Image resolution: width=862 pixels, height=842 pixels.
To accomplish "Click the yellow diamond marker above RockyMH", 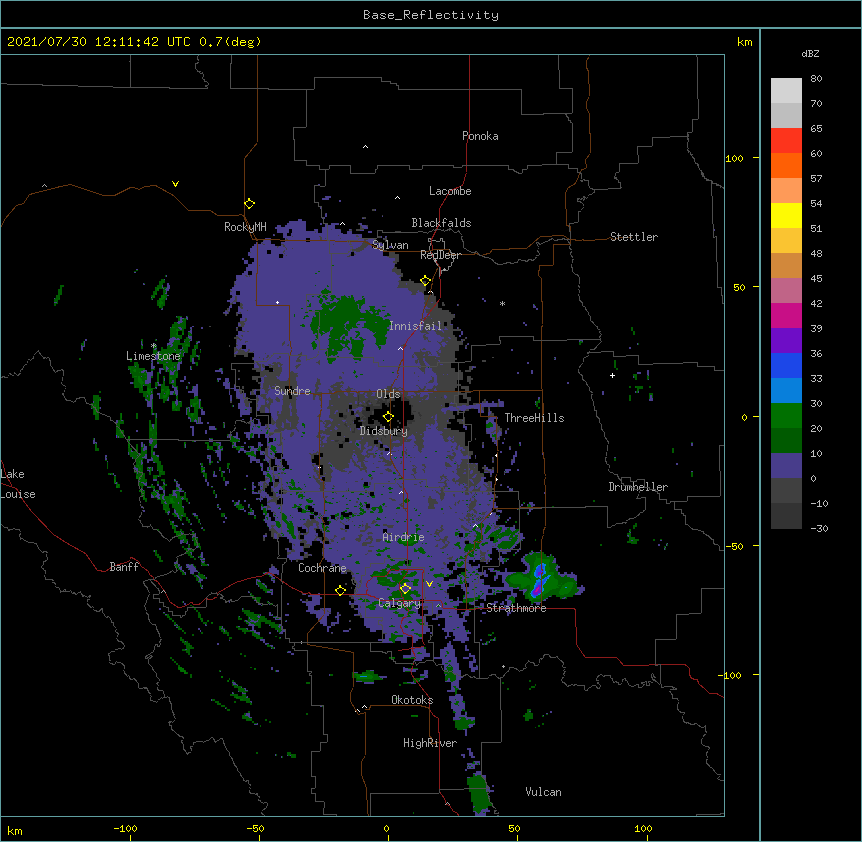I will pyautogui.click(x=250, y=204).
